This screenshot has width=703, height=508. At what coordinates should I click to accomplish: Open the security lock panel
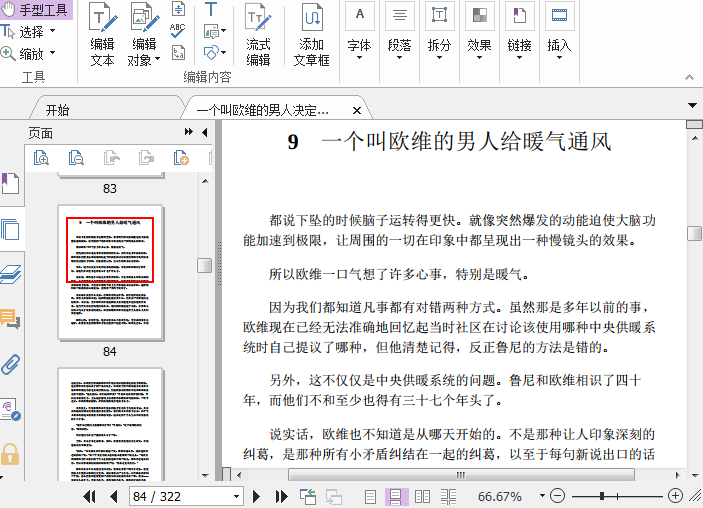[10, 453]
